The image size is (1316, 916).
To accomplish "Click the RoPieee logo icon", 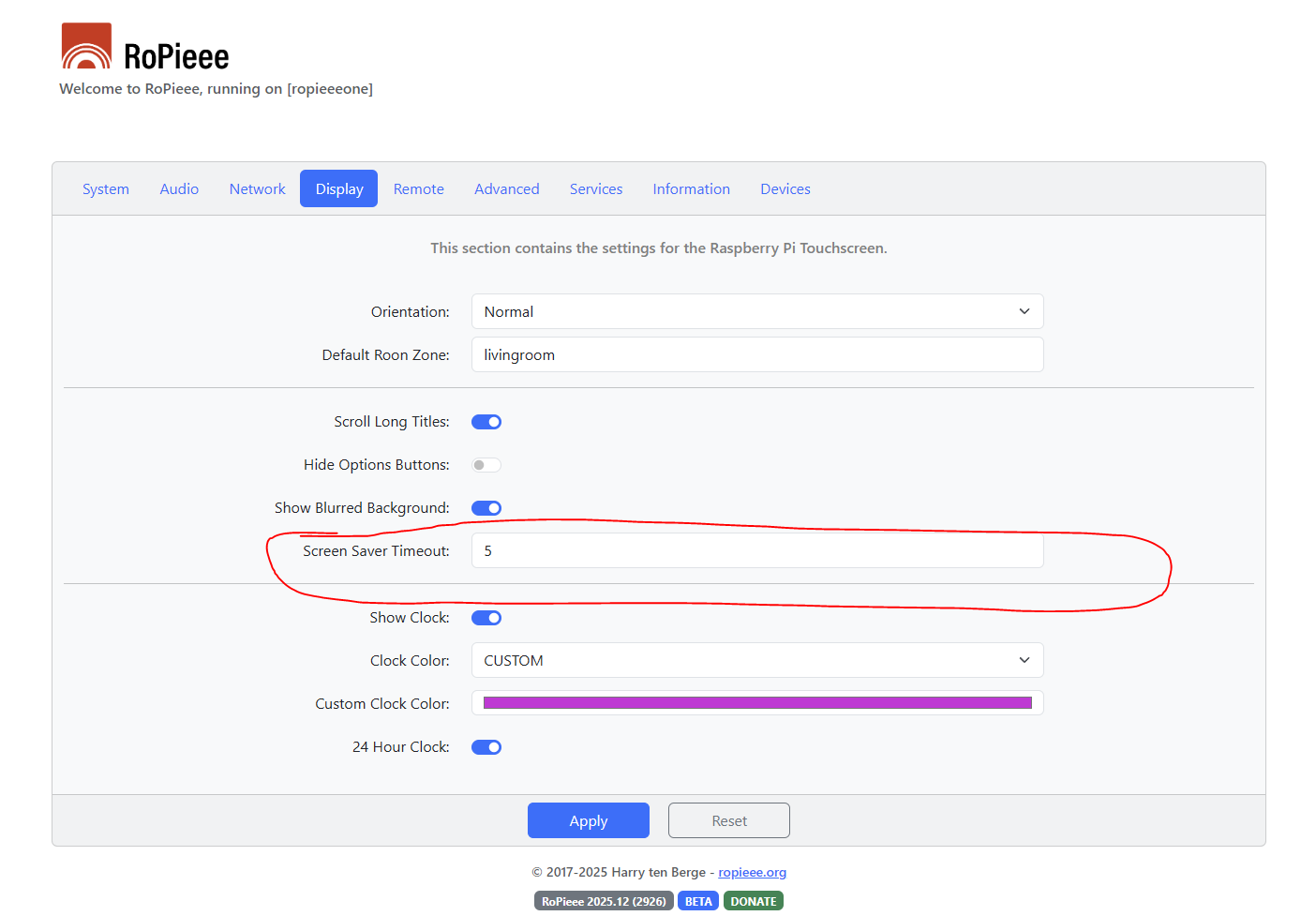I will 86,47.
